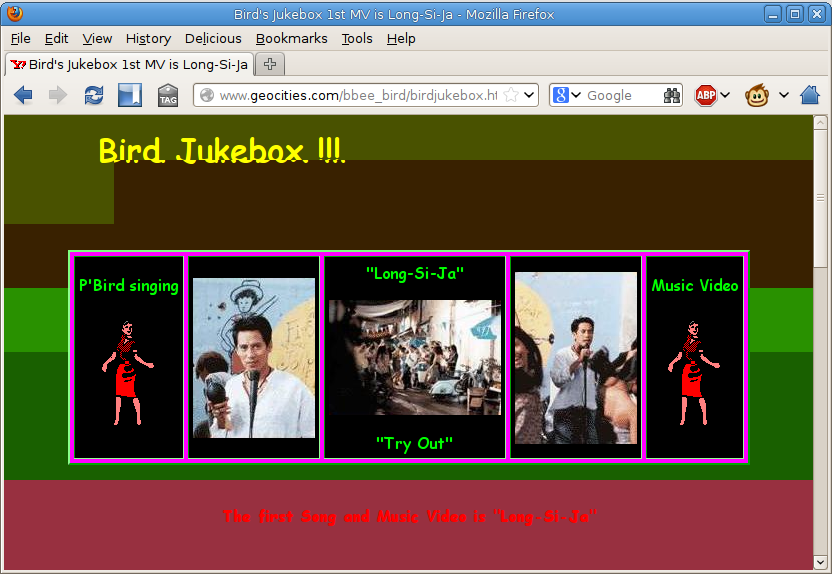Click the "P'Bird singing" label
Viewport: 832px width, 575px height.
pos(128,285)
